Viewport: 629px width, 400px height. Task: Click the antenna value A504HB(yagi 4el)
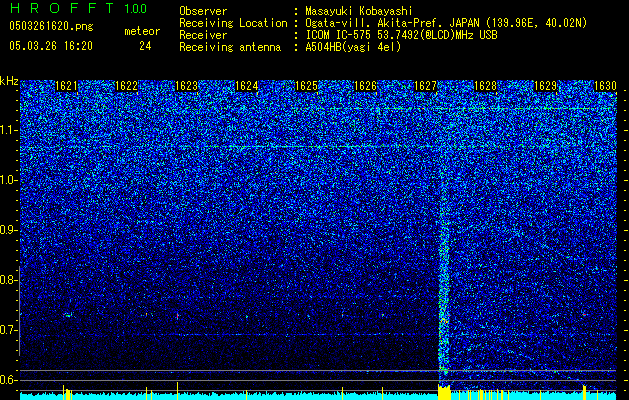pos(353,47)
